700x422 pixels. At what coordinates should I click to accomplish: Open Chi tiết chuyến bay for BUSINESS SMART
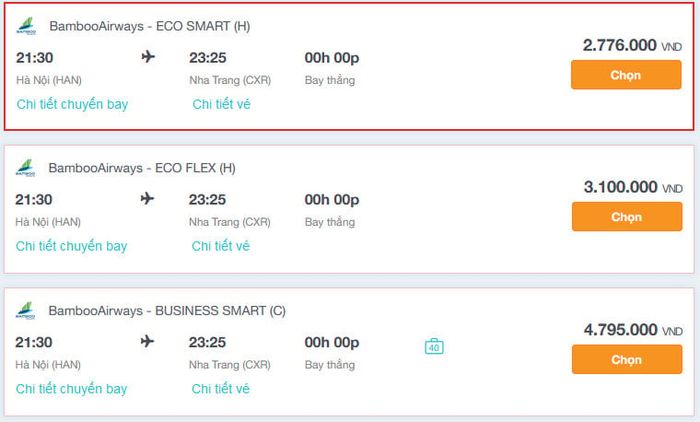(71, 389)
